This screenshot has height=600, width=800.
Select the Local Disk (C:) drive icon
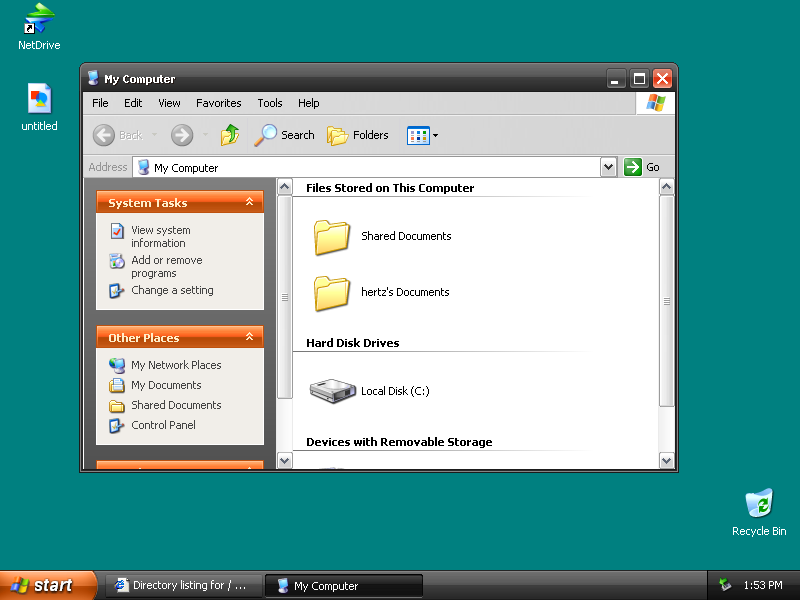coord(333,391)
